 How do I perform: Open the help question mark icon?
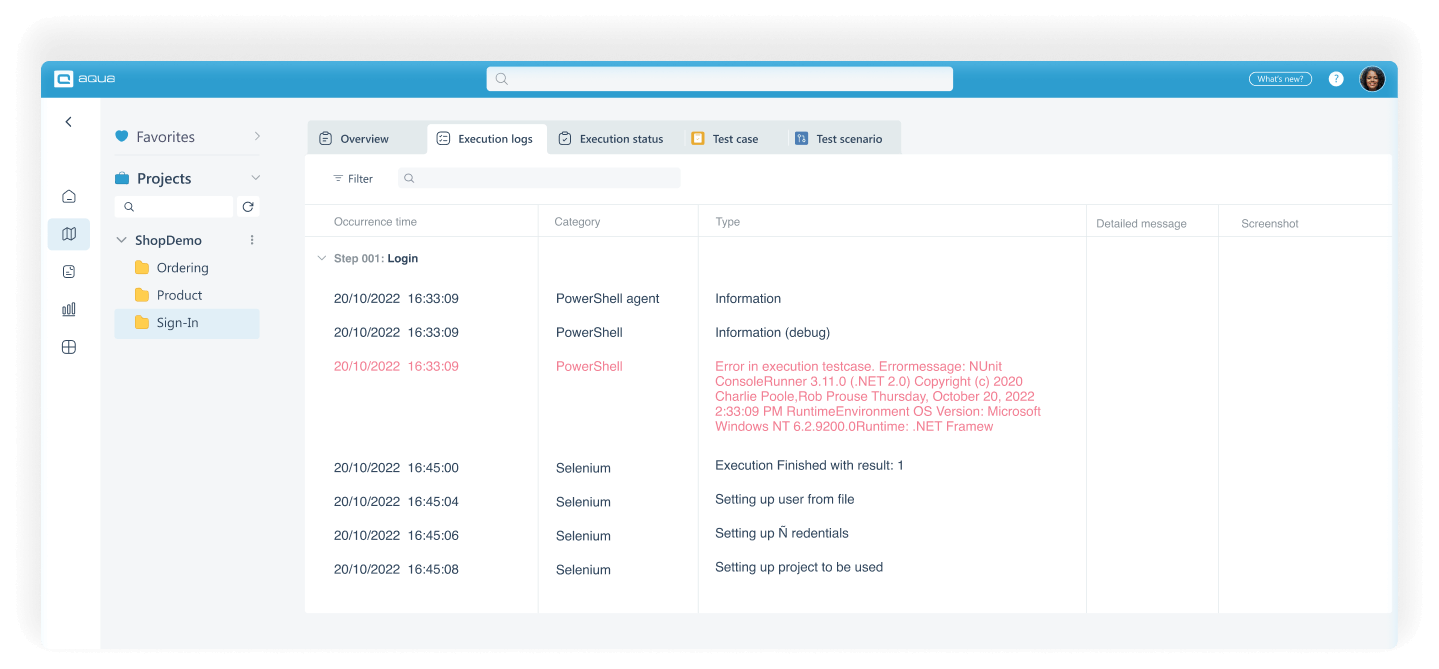1336,78
